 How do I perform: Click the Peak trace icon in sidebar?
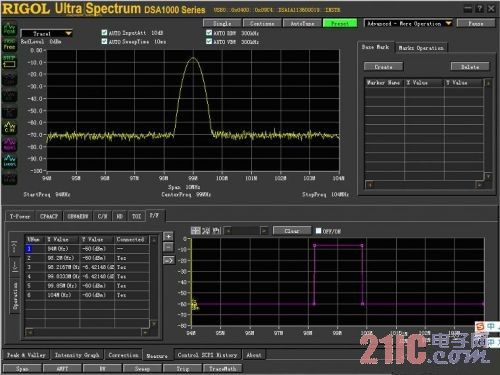point(9,28)
